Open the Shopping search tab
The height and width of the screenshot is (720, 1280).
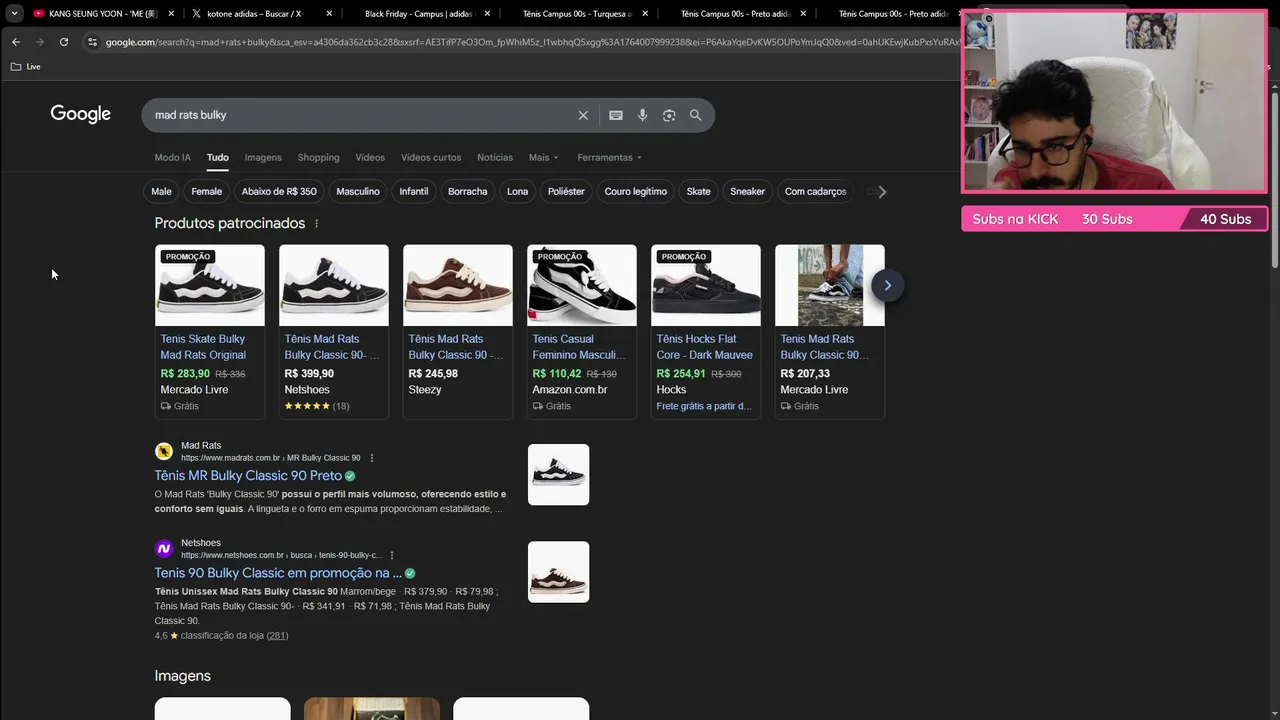pos(318,157)
